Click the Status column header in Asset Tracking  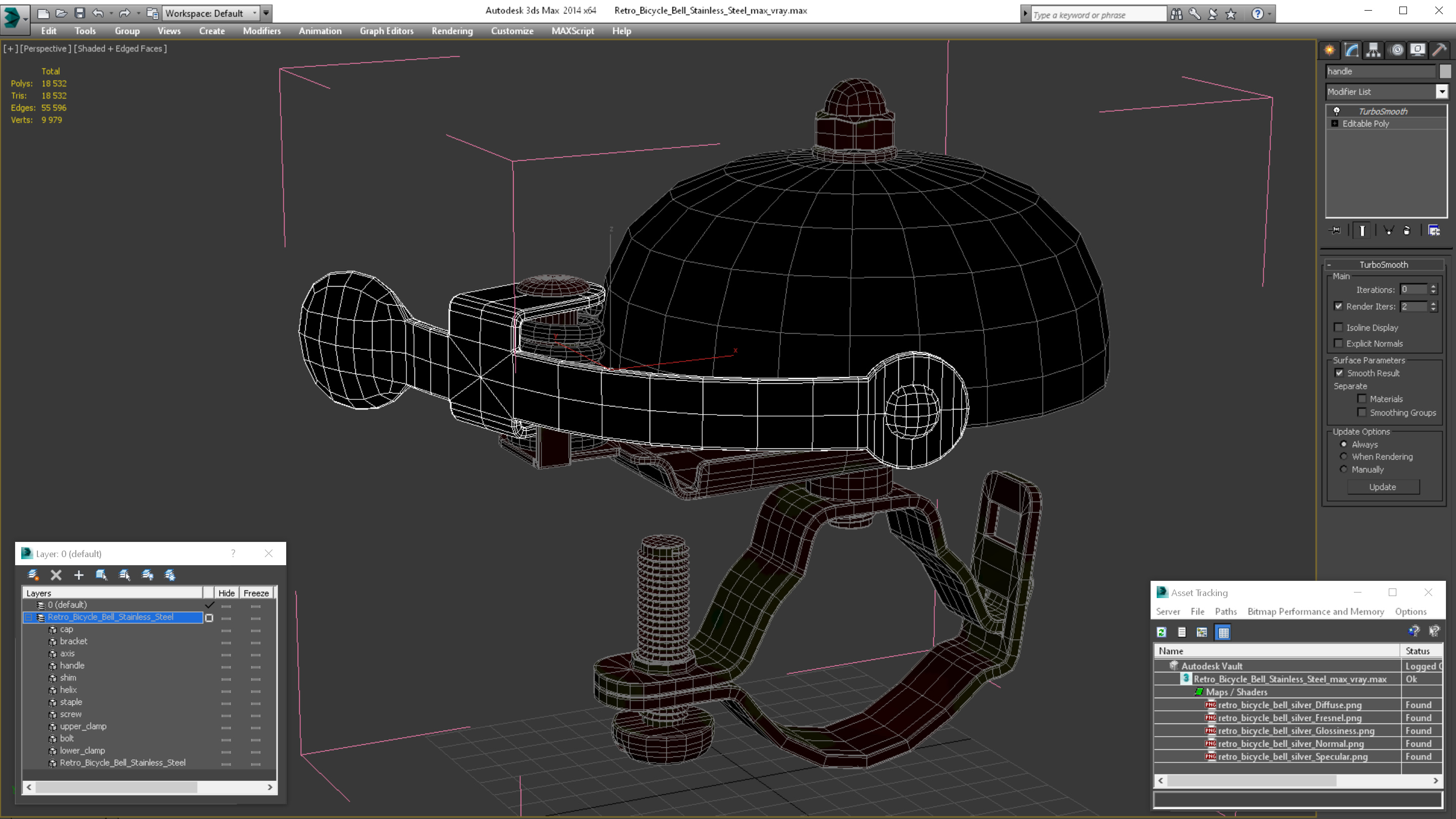(x=1421, y=651)
